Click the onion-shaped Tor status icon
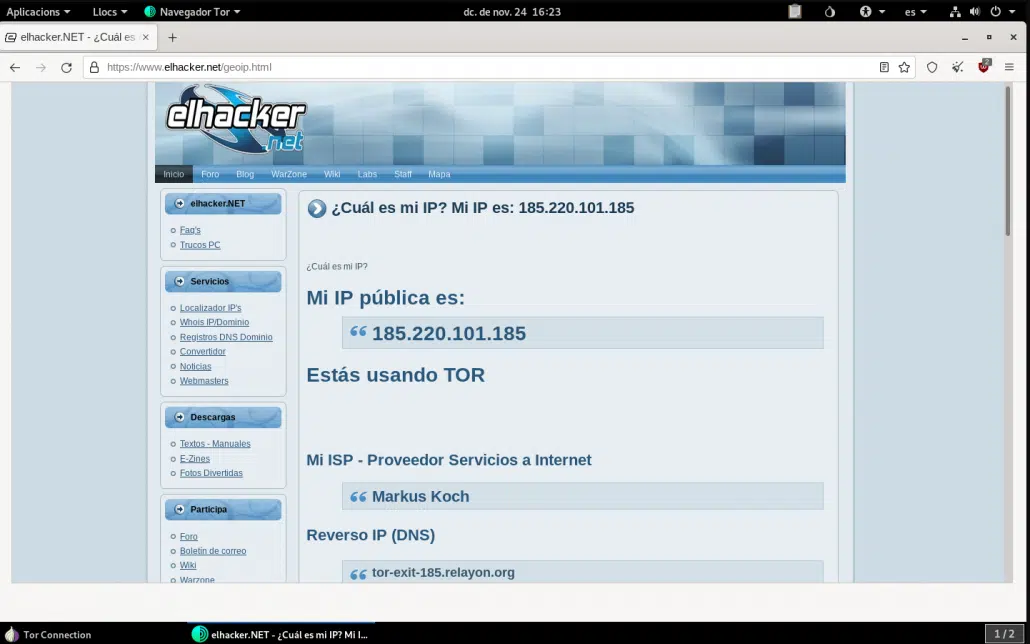Image resolution: width=1030 pixels, height=644 pixels. pyautogui.click(x=830, y=12)
